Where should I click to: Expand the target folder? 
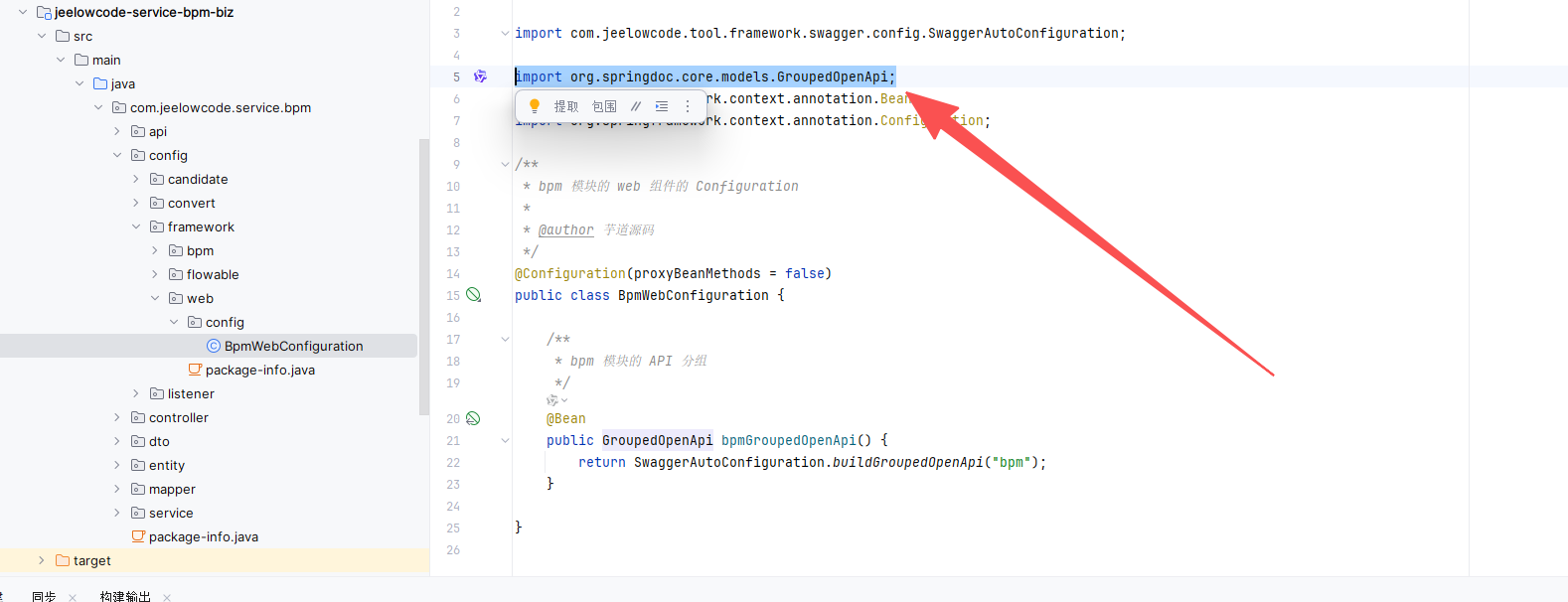[42, 560]
